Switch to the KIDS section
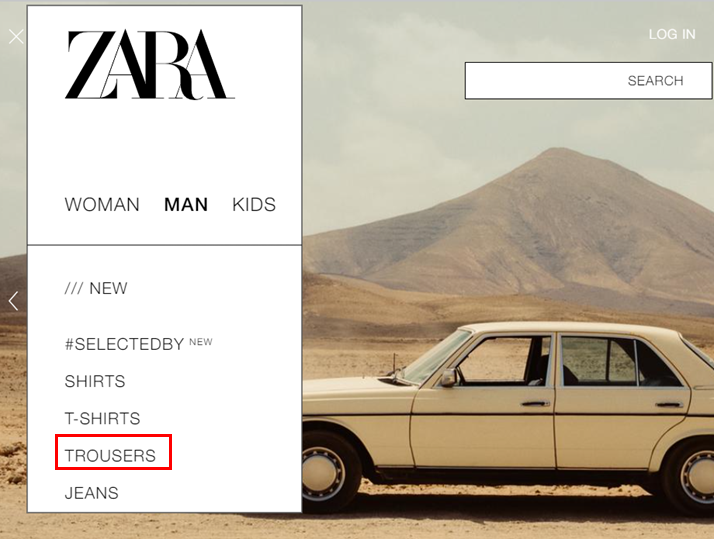This screenshot has width=714, height=539. (x=254, y=205)
